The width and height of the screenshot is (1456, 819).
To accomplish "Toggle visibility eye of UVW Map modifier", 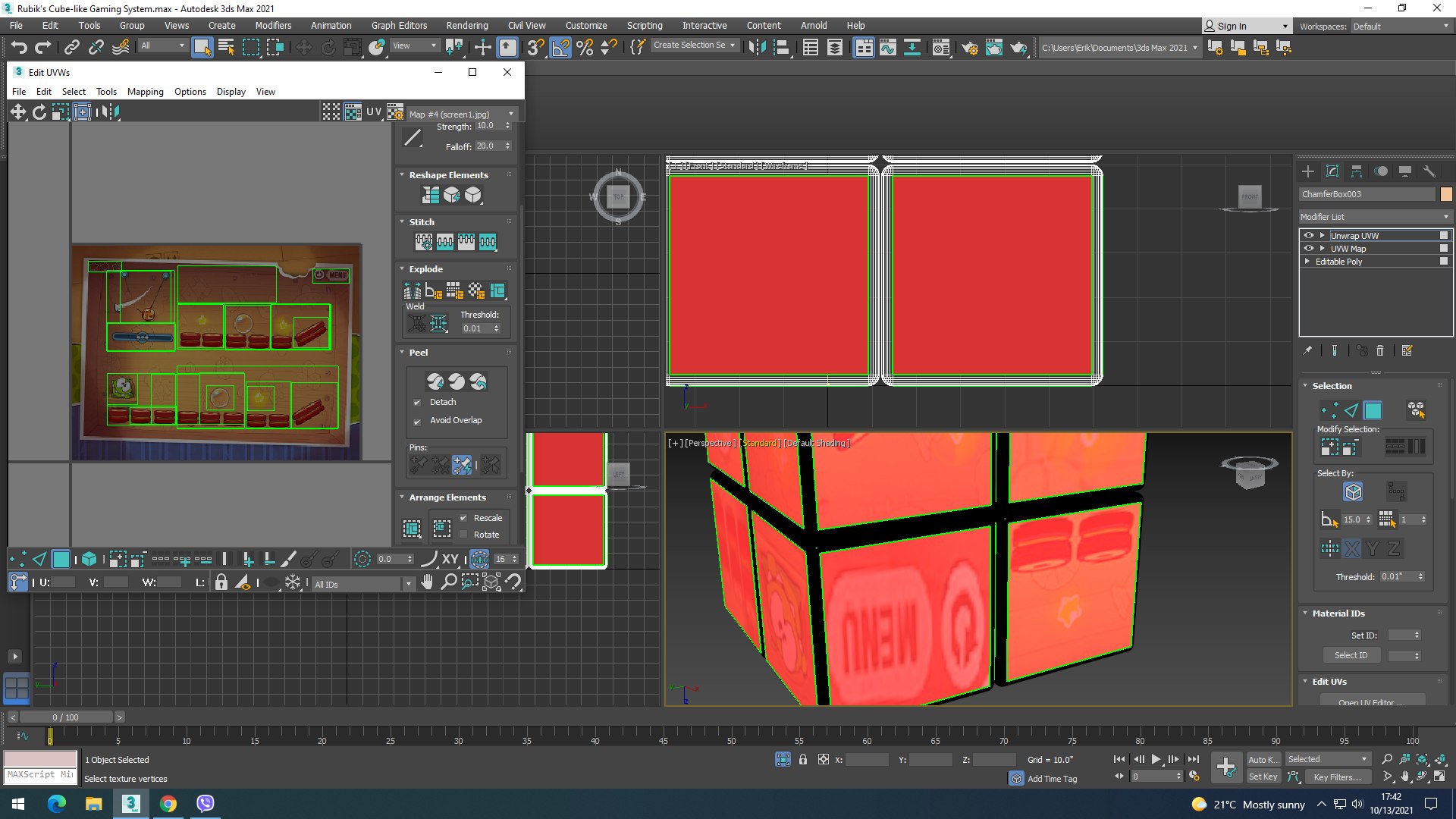I will click(1309, 249).
